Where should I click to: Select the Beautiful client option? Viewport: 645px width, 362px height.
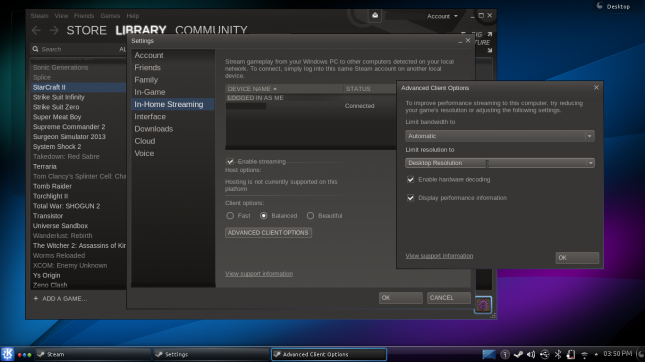coord(310,216)
